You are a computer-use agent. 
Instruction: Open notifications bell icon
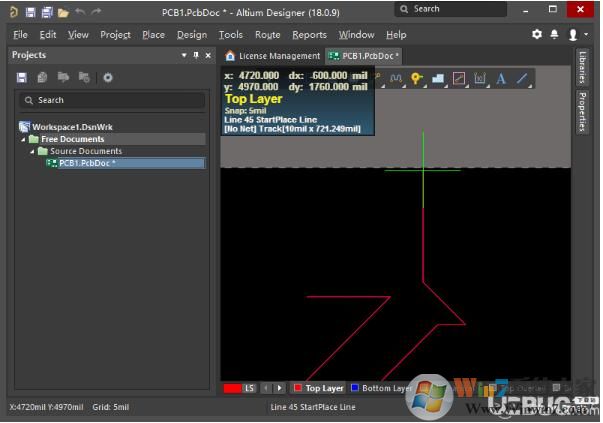(x=555, y=34)
